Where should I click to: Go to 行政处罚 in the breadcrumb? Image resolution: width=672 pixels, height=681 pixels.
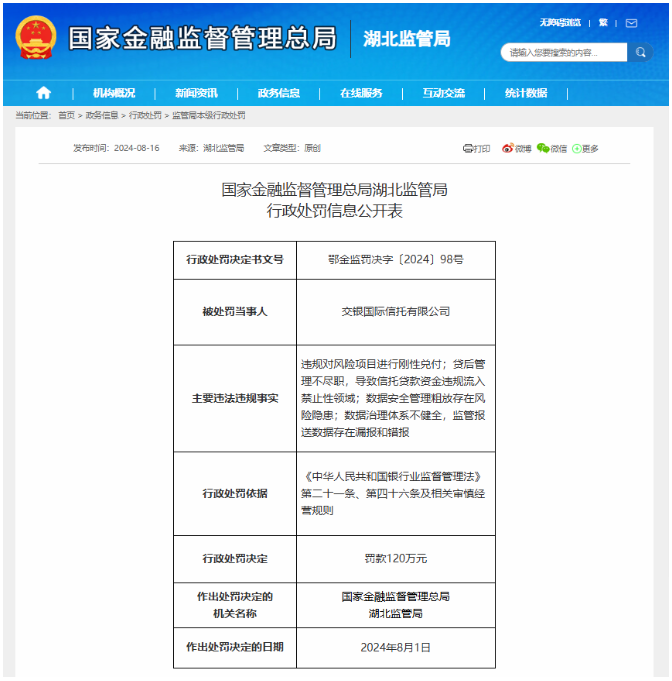(x=145, y=115)
